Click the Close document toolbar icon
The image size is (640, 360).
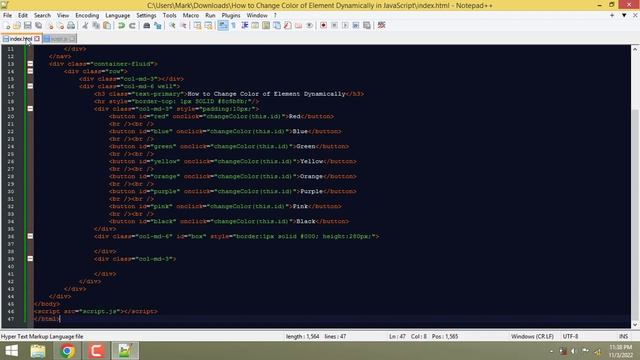[x=50, y=25]
